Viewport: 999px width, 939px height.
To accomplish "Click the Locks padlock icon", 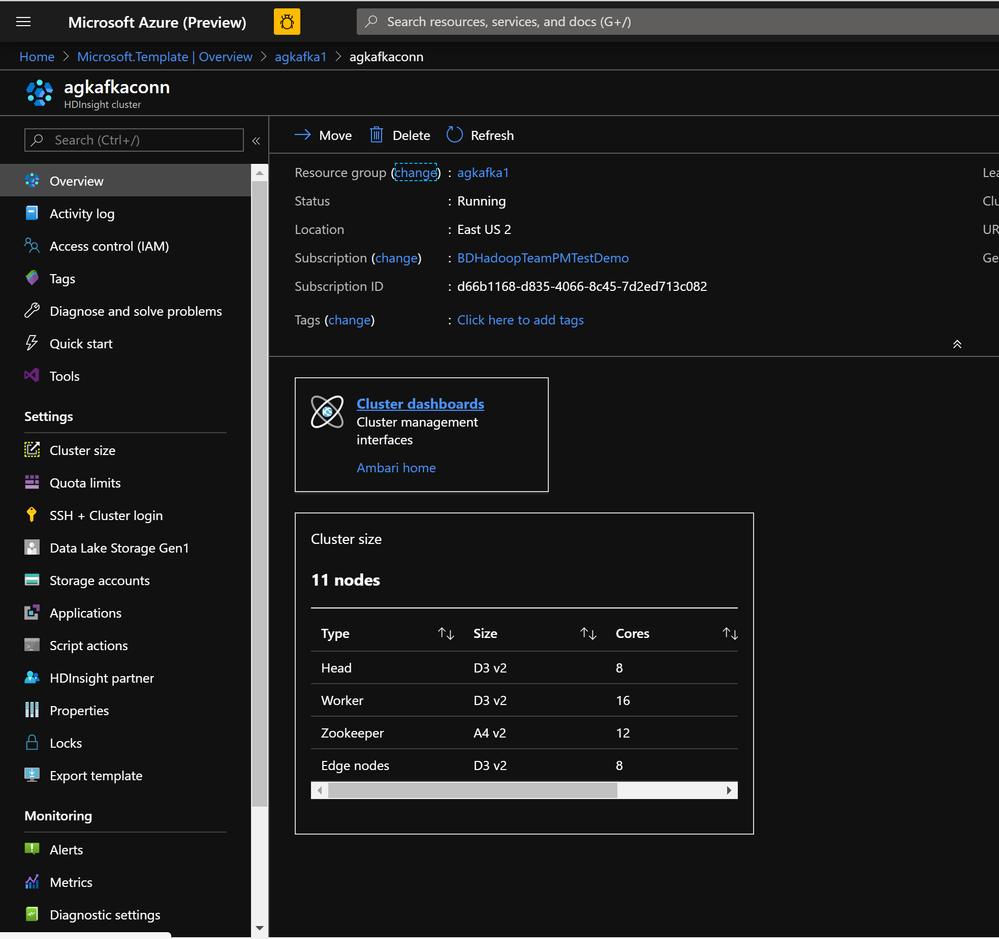I will [x=32, y=742].
